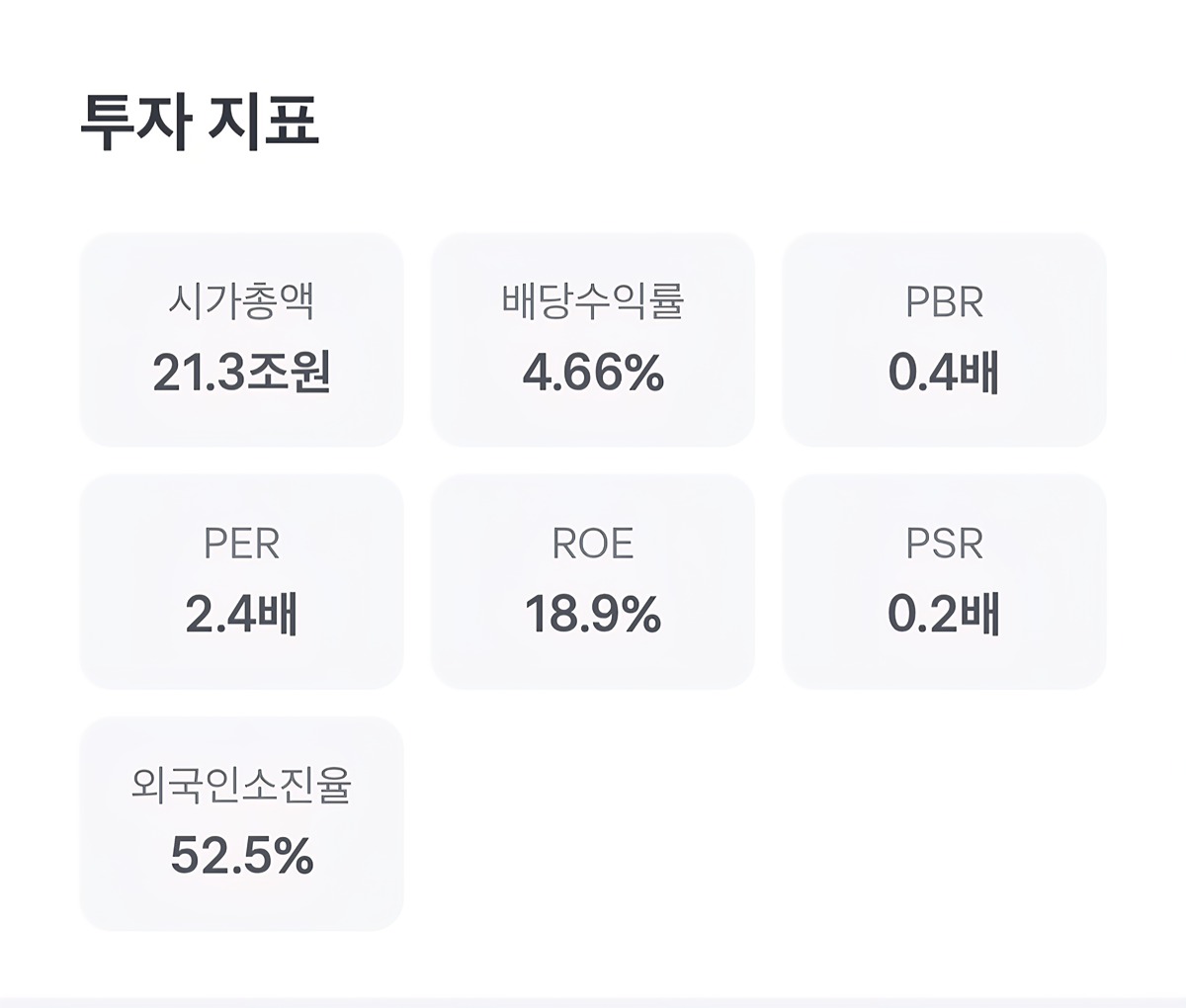Open the 시가총액 metric card

241,340
